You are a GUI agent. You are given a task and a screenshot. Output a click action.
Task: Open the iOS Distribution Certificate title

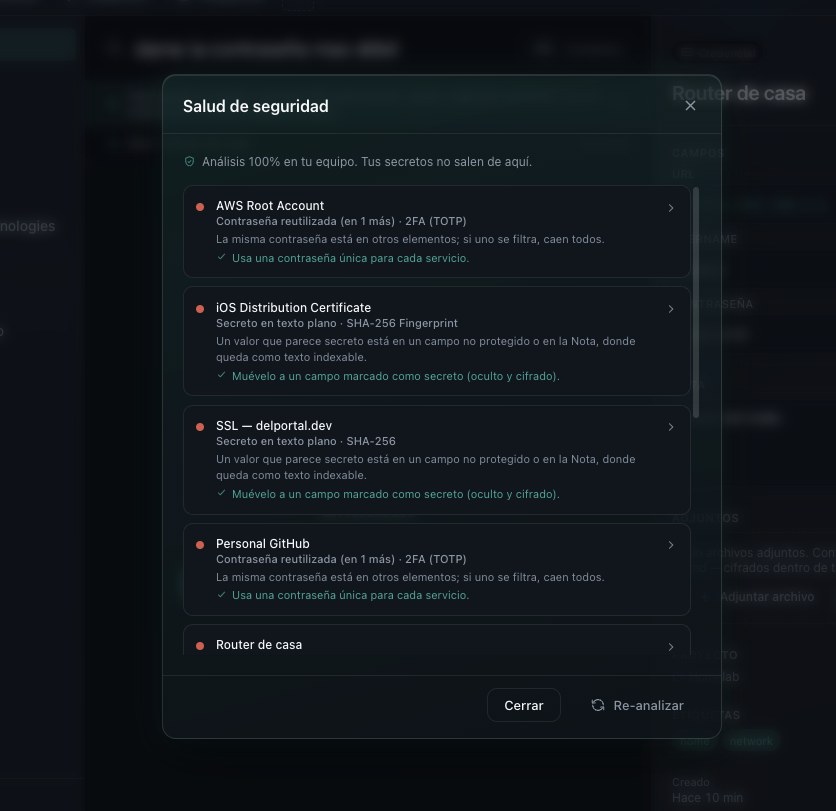click(293, 308)
